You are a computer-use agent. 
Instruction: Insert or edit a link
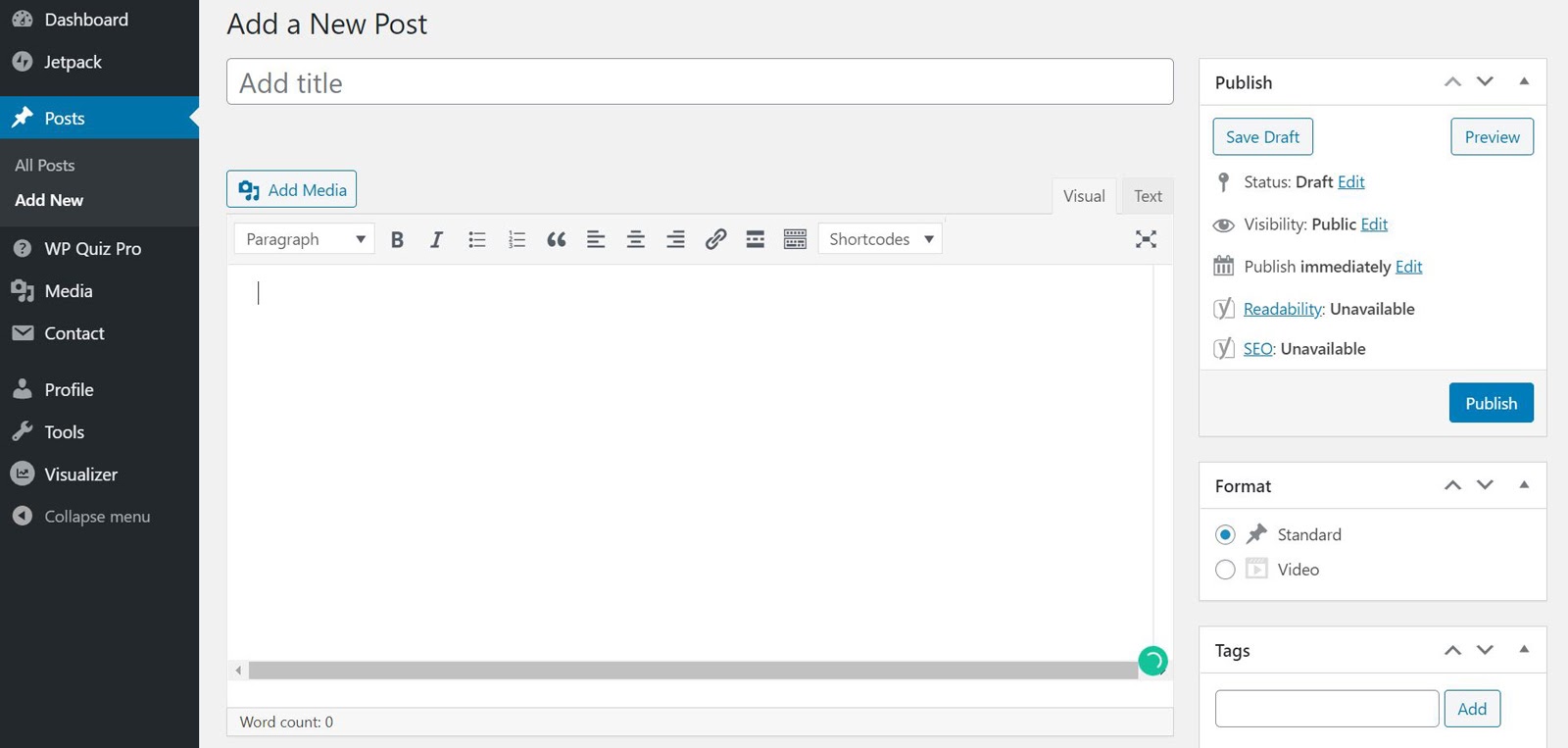[x=715, y=239]
